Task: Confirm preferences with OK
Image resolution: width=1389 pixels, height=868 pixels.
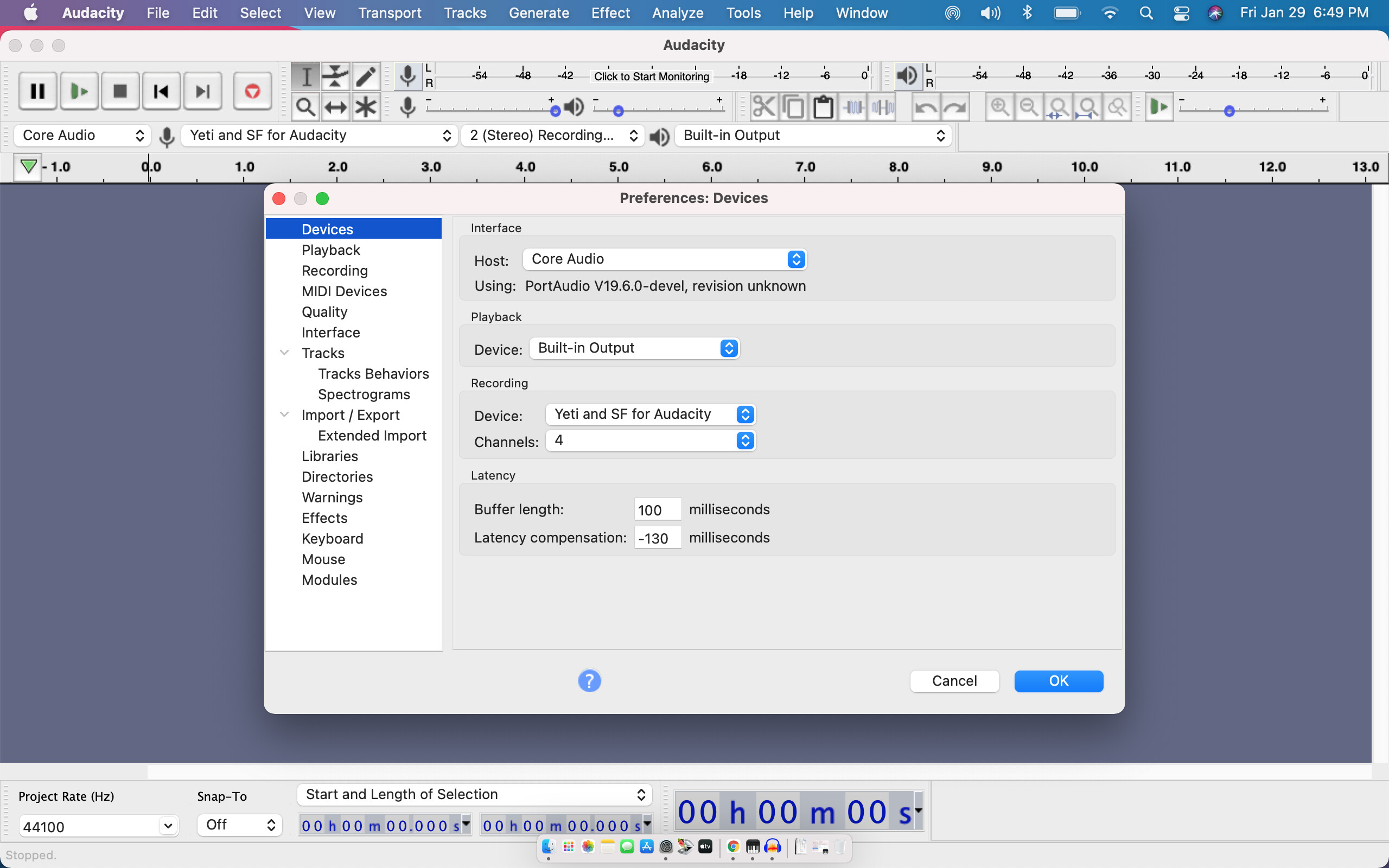Action: [x=1059, y=681]
